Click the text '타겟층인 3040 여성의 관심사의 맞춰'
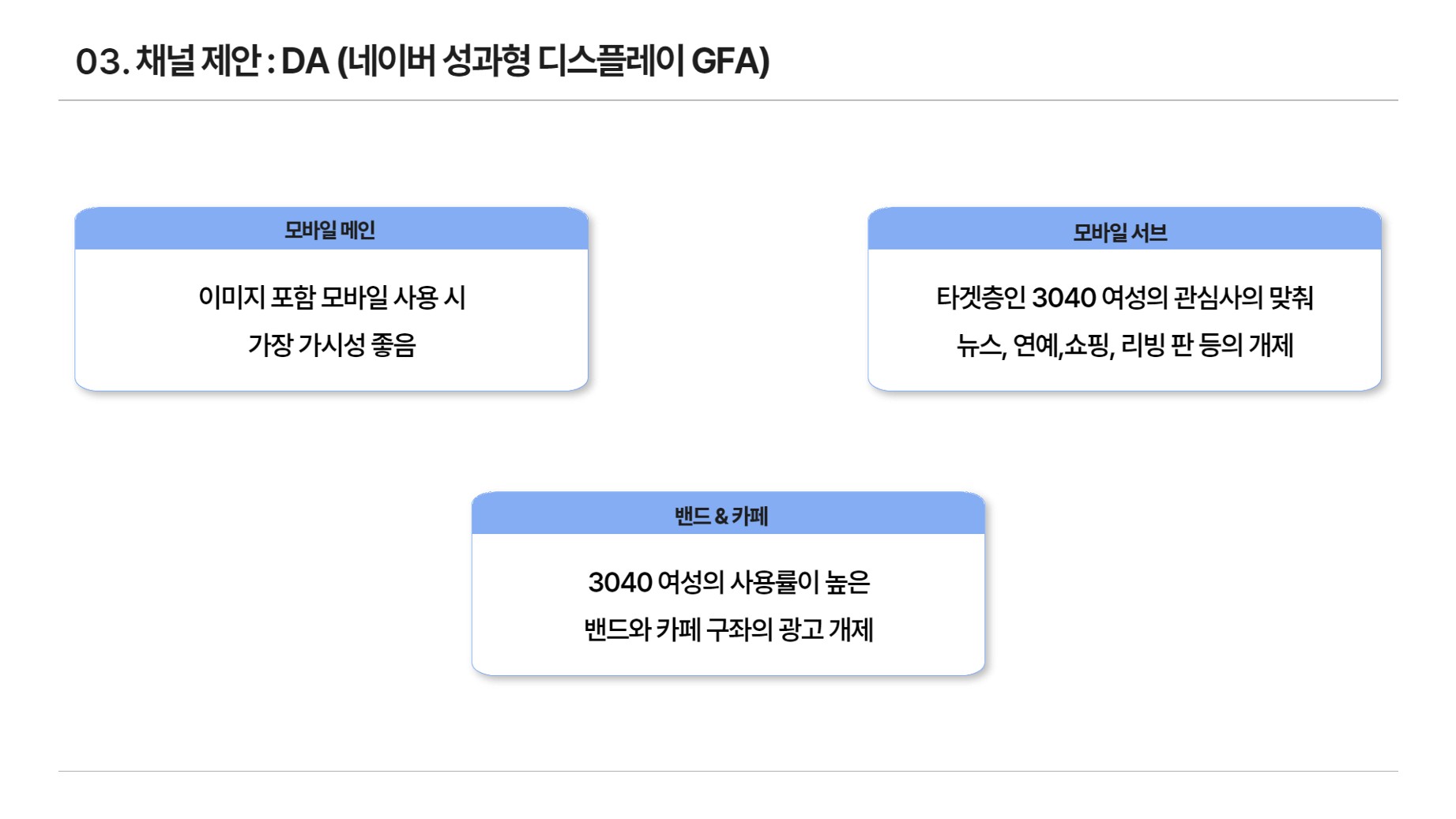Image resolution: width=1456 pixels, height=819 pixels. pyautogui.click(x=1124, y=298)
